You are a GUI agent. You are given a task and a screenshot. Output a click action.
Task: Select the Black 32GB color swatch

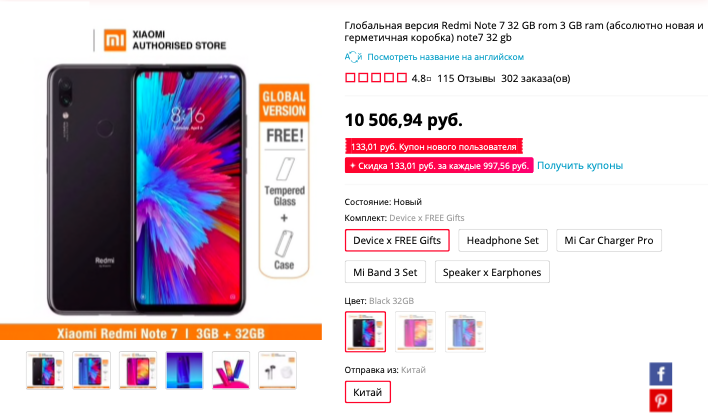click(365, 331)
